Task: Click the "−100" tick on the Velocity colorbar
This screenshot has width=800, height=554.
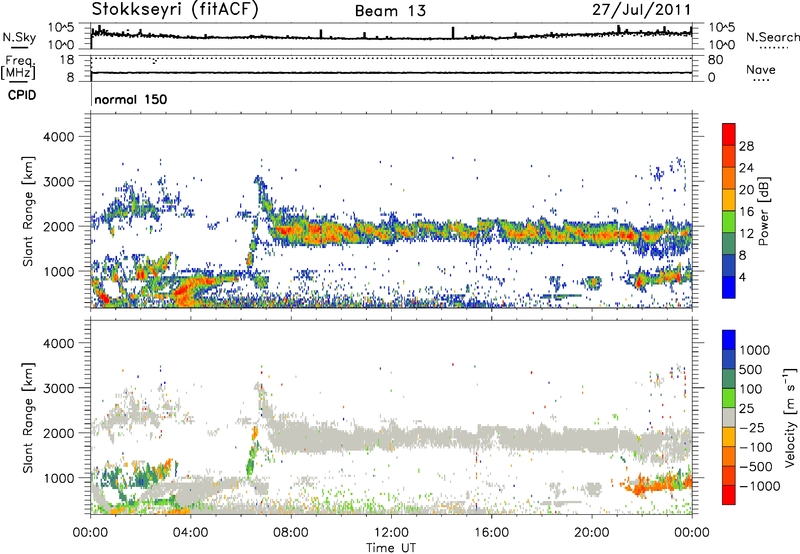Action: 755,447
